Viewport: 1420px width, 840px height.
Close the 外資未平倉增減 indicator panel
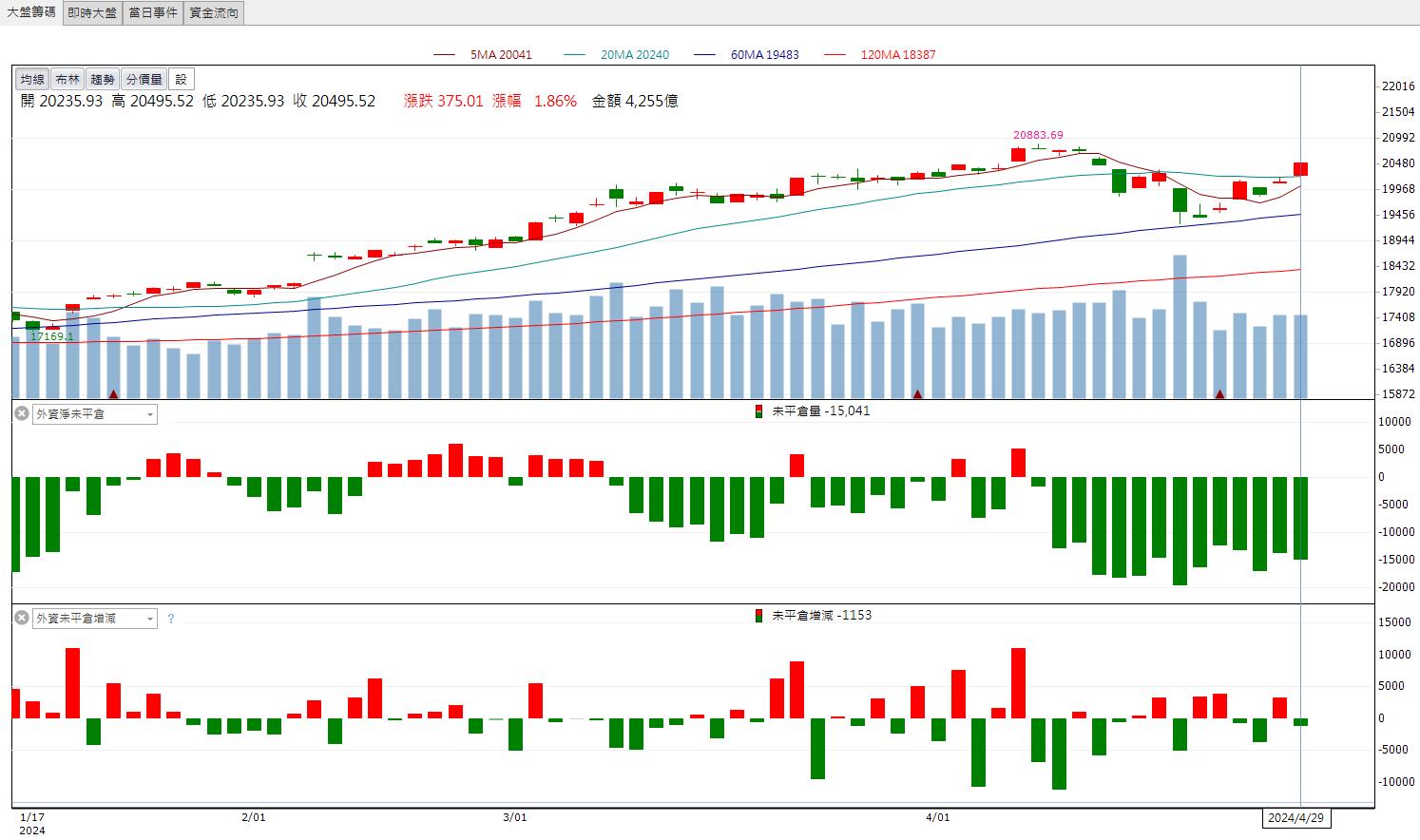click(21, 618)
